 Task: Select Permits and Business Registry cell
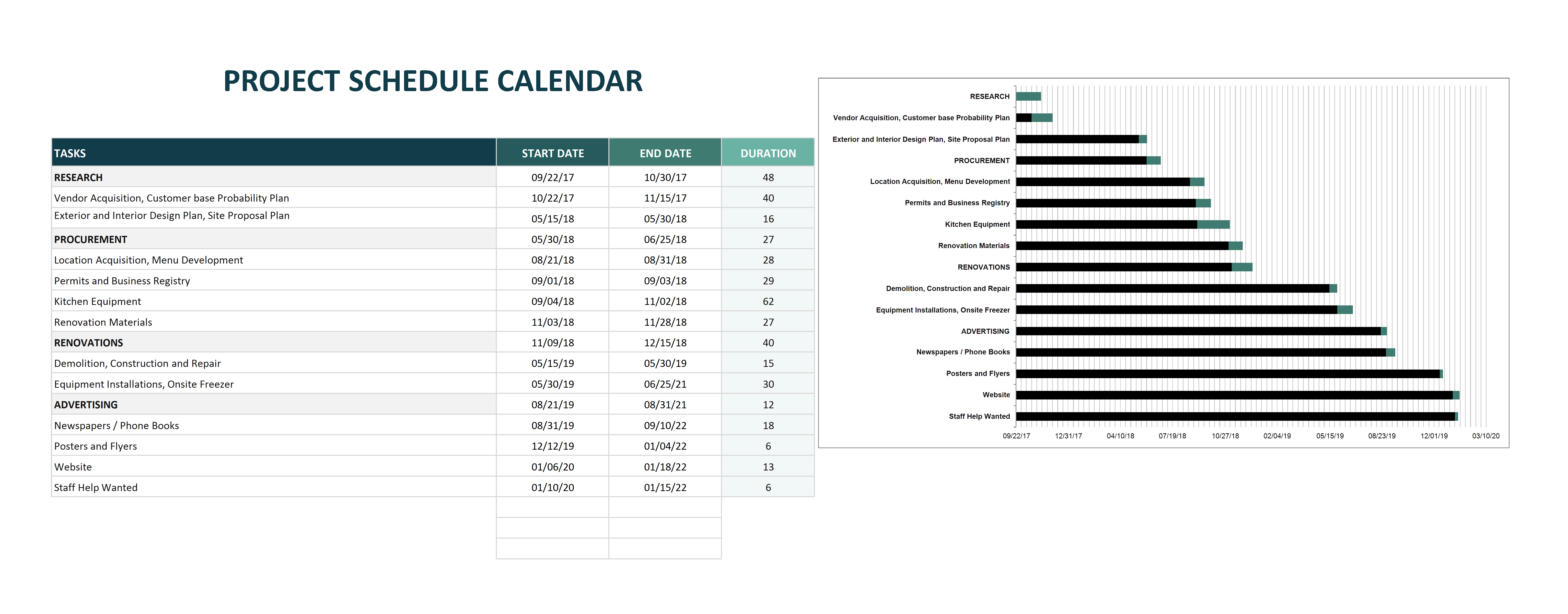pos(274,280)
